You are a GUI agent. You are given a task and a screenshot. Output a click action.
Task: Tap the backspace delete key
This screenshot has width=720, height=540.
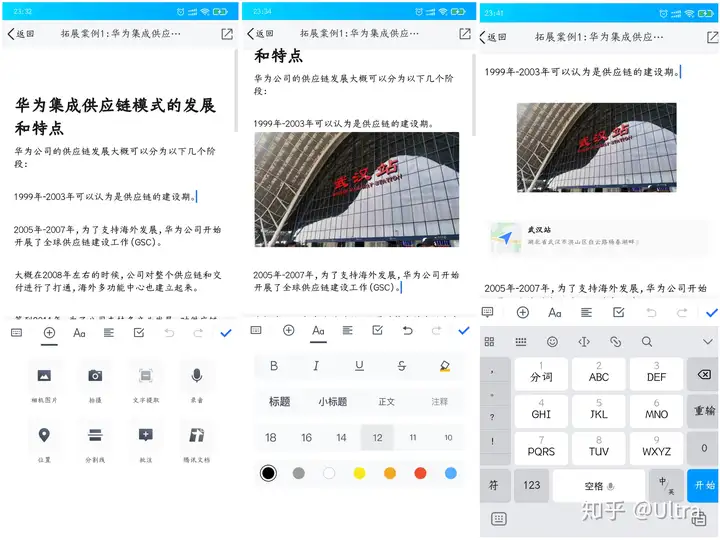703,375
